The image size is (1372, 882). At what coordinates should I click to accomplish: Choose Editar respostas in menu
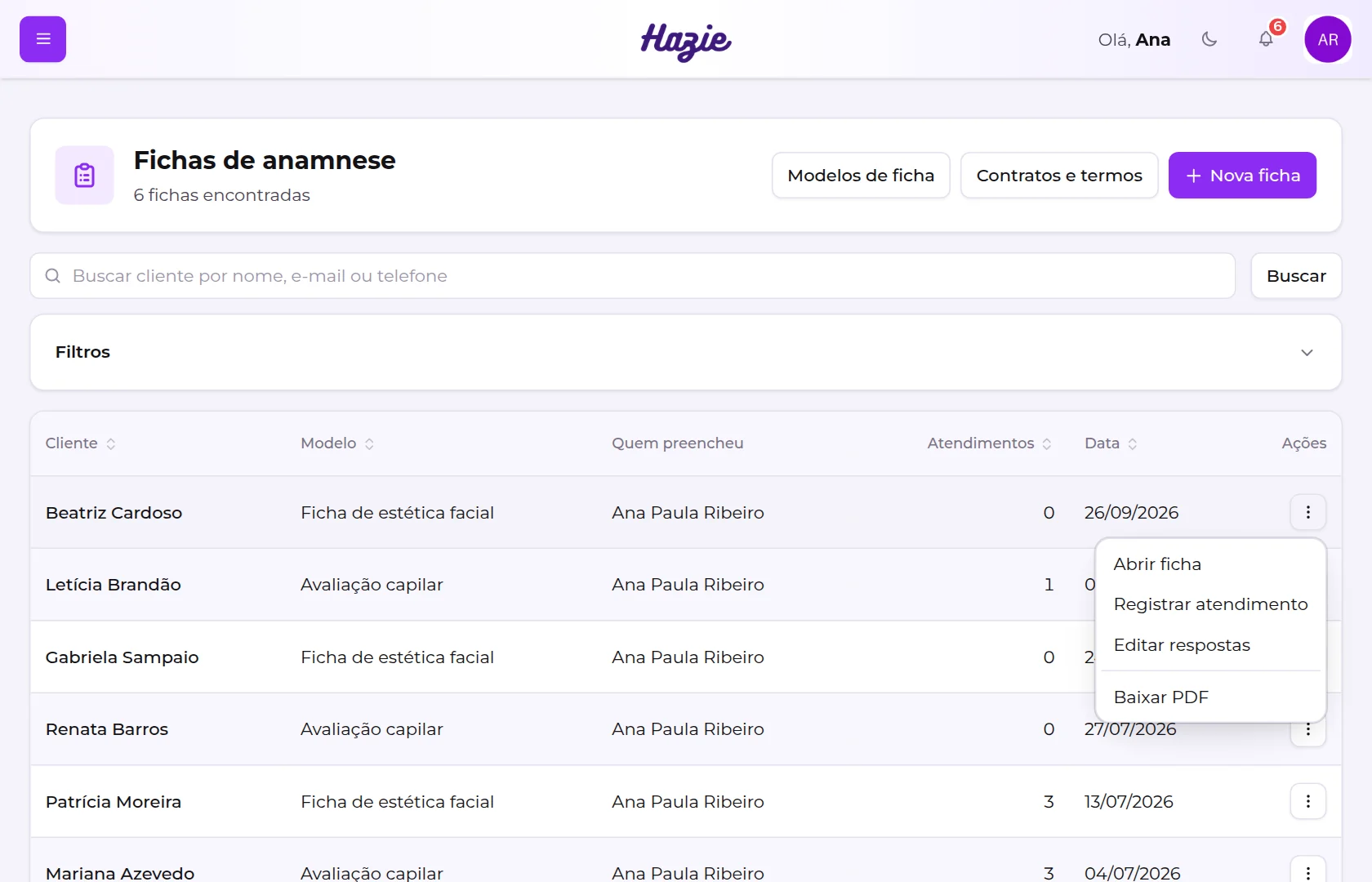click(x=1210, y=645)
